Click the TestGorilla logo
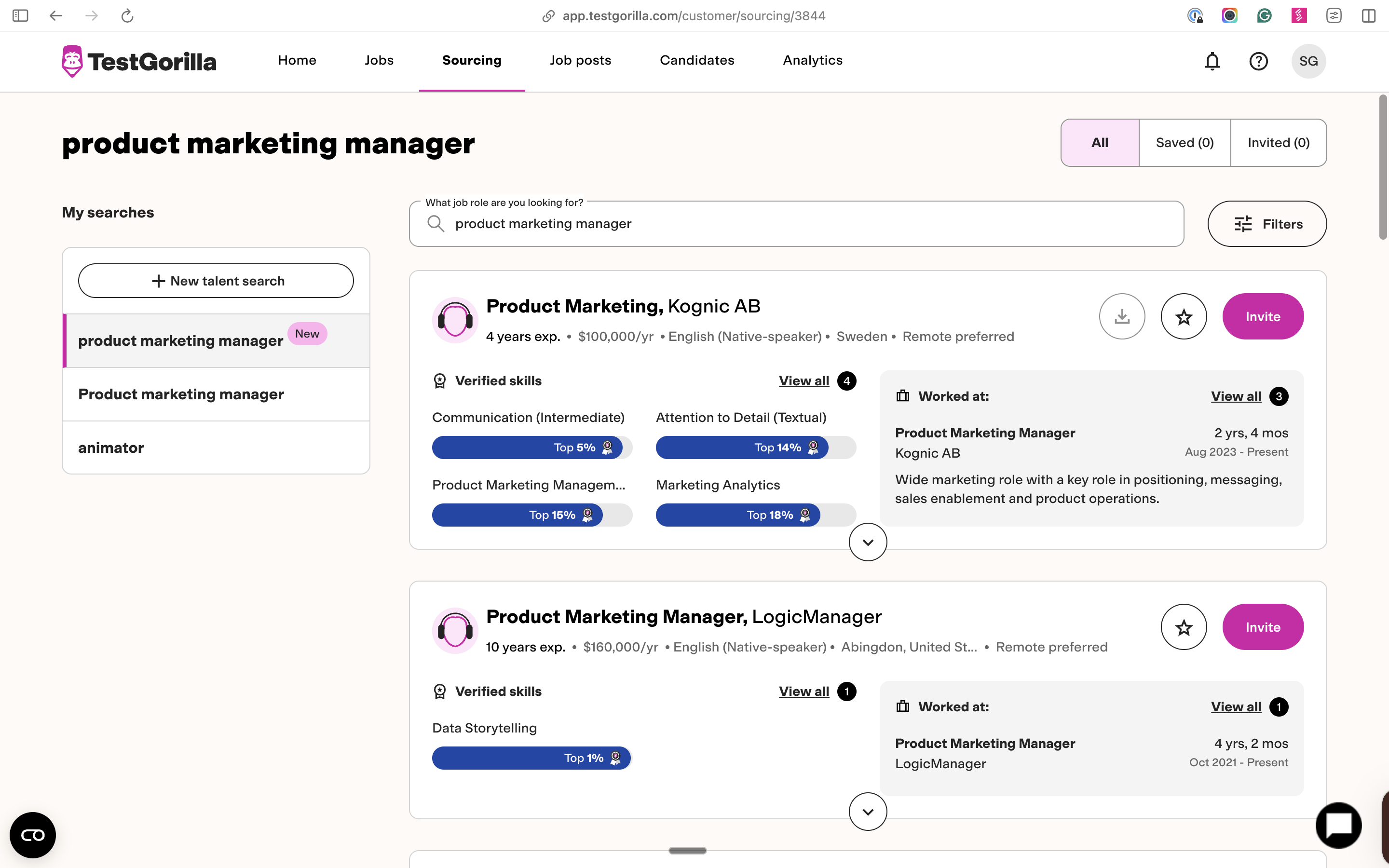The width and height of the screenshot is (1389, 868). 139,61
